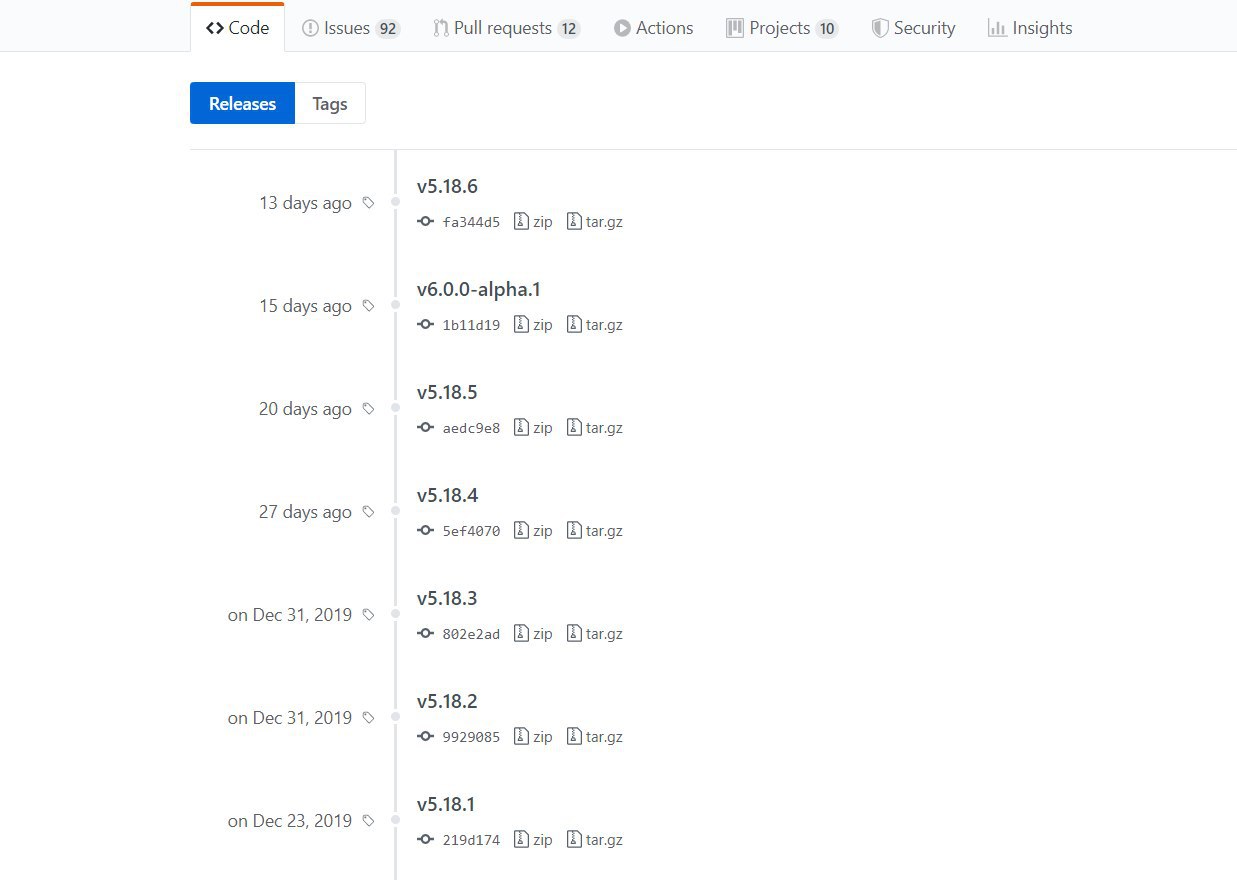Open the Code tab
Image resolution: width=1237 pixels, height=880 pixels.
(x=237, y=28)
